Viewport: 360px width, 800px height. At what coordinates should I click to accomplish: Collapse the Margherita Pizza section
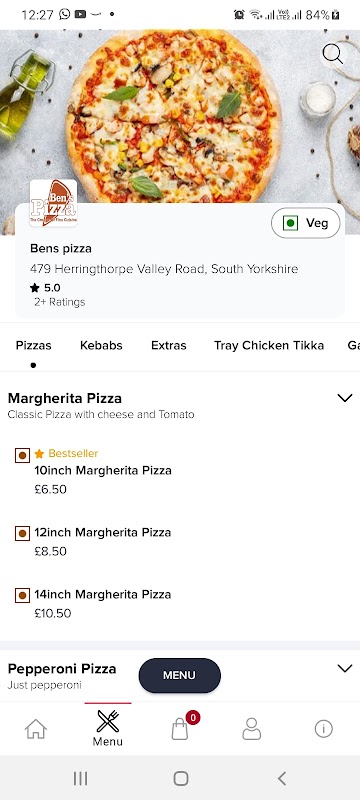[345, 398]
